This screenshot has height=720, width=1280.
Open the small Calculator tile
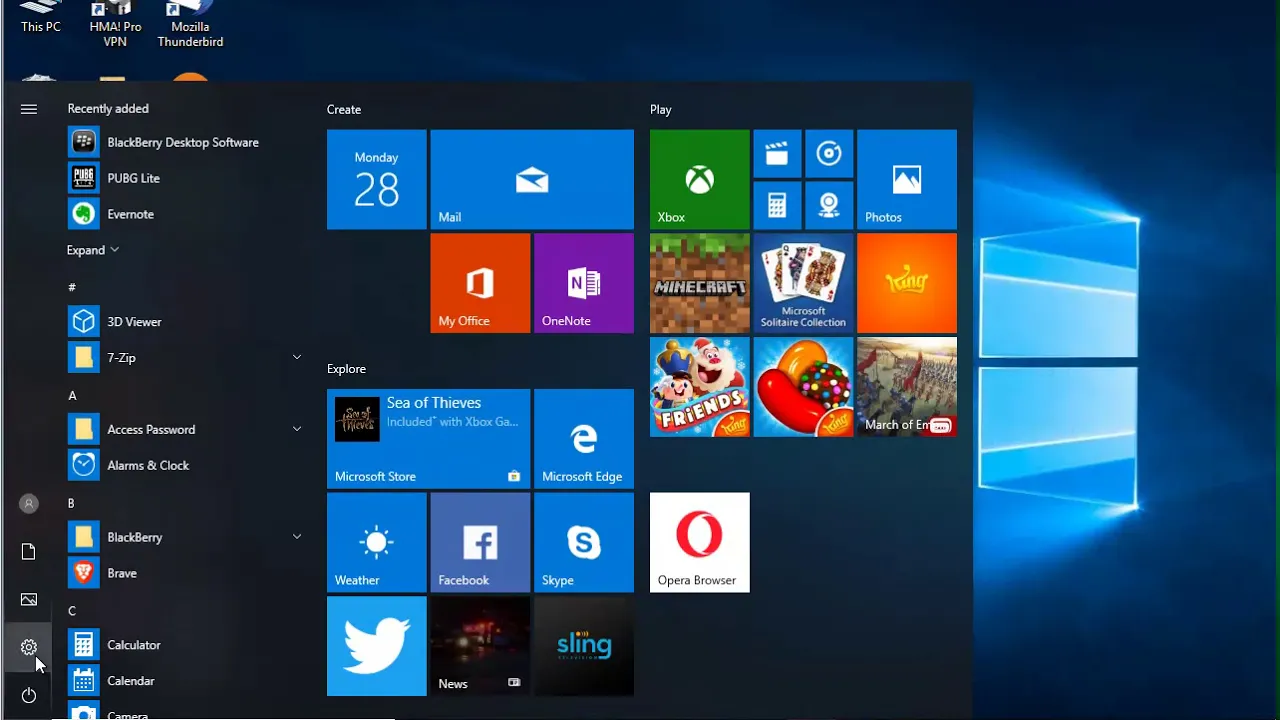tap(777, 206)
